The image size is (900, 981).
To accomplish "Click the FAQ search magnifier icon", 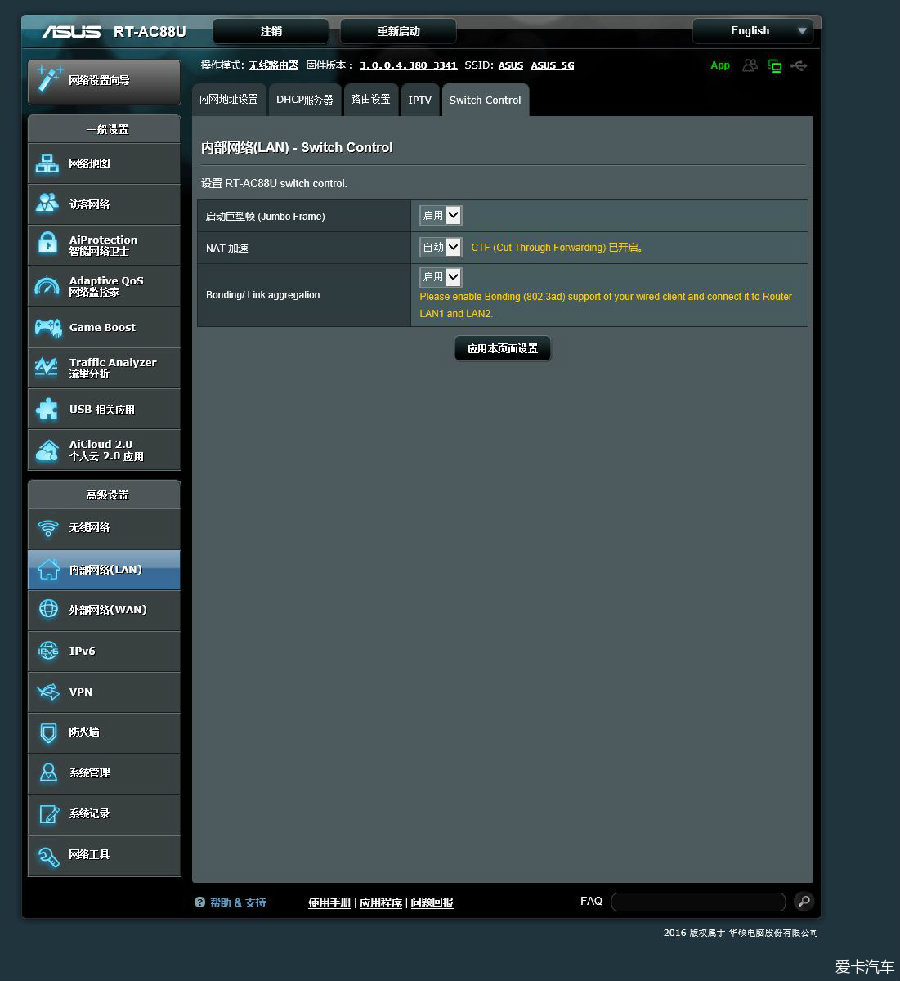I will [804, 901].
